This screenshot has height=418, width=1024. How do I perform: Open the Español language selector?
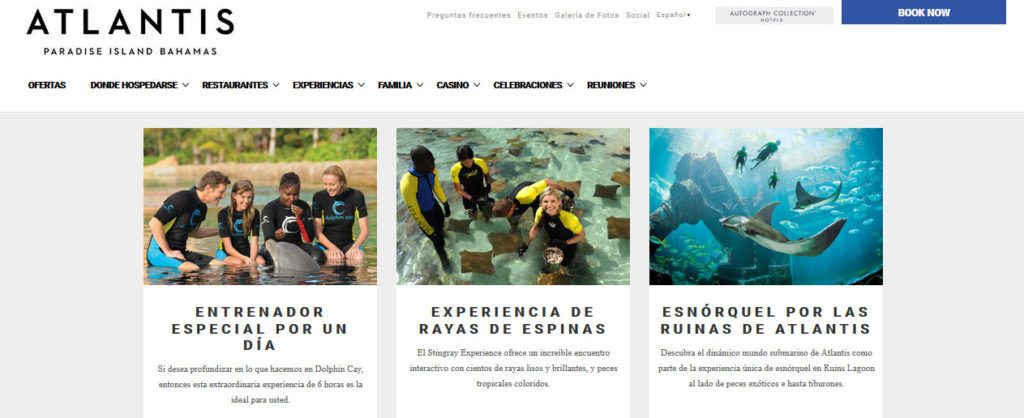point(673,15)
